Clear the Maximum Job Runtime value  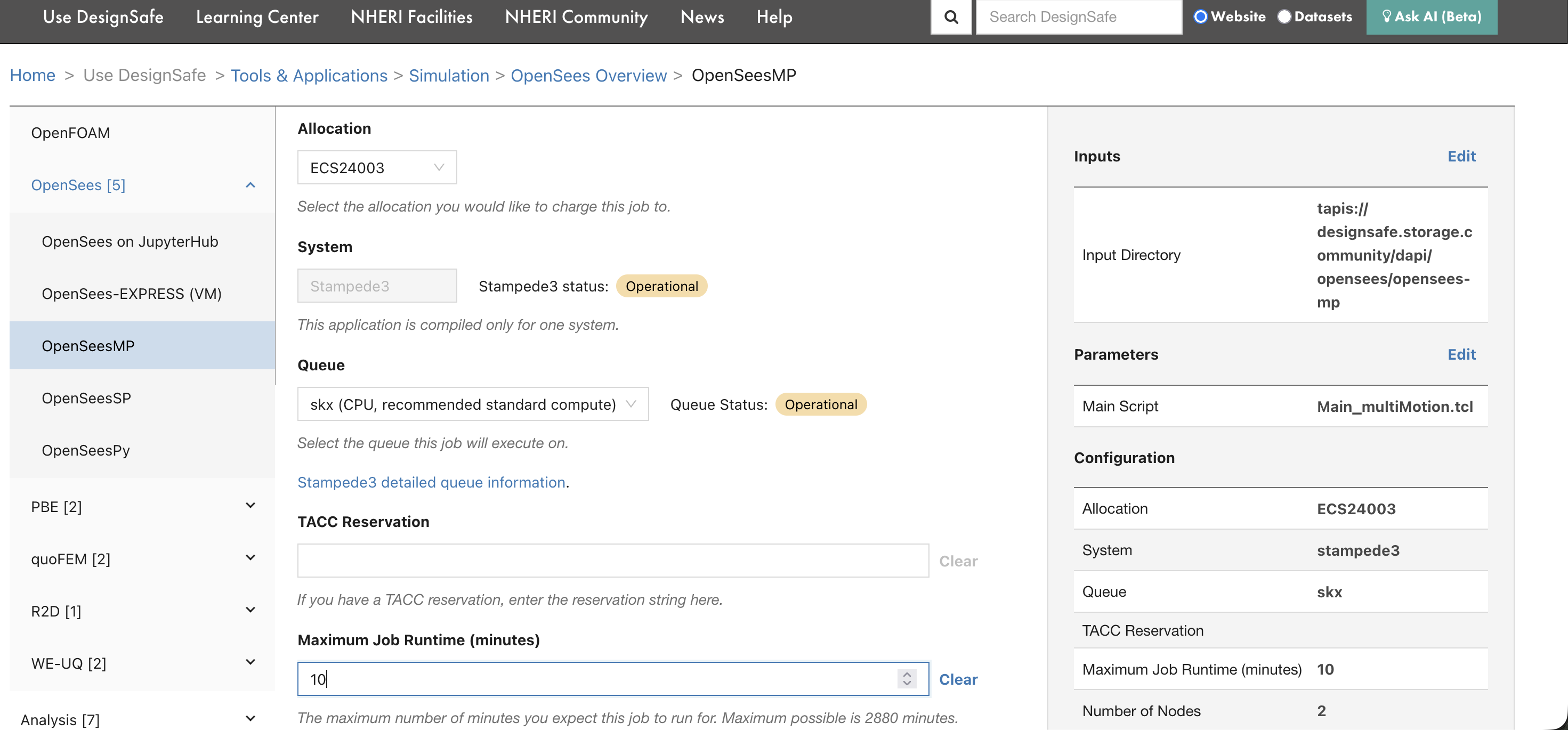958,679
